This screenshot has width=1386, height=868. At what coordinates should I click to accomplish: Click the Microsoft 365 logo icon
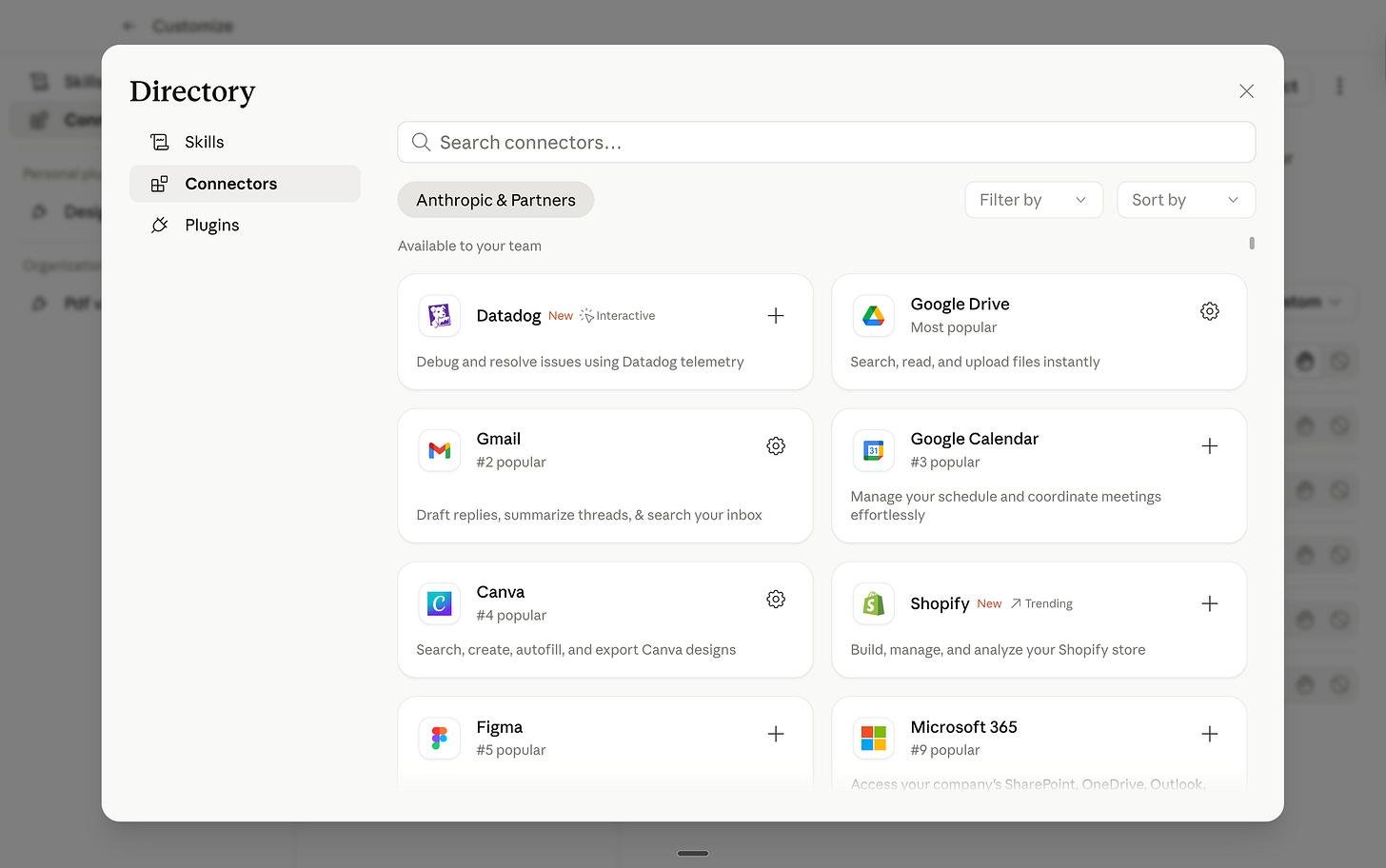point(873,739)
